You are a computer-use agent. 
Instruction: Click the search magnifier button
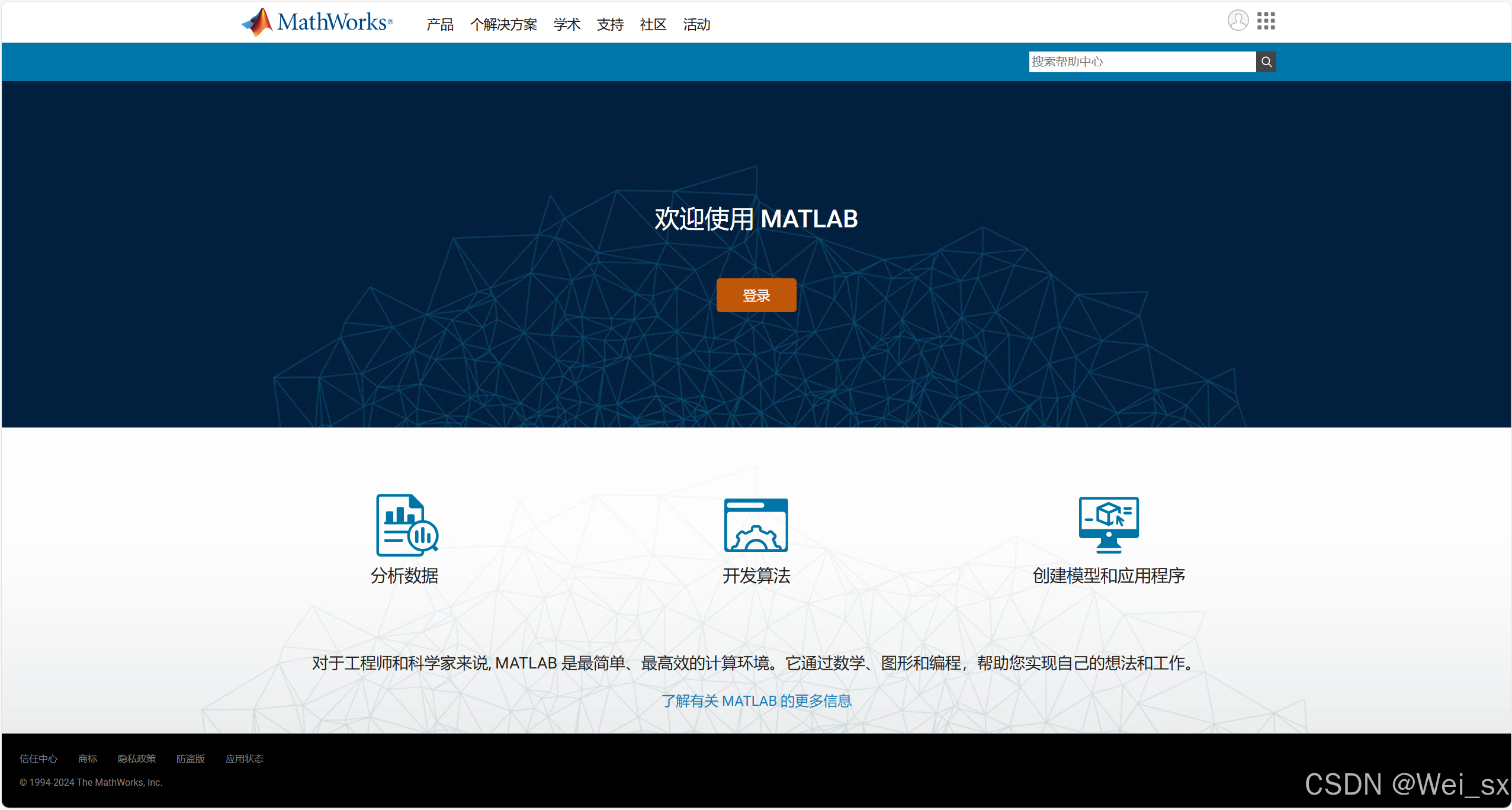point(1266,62)
